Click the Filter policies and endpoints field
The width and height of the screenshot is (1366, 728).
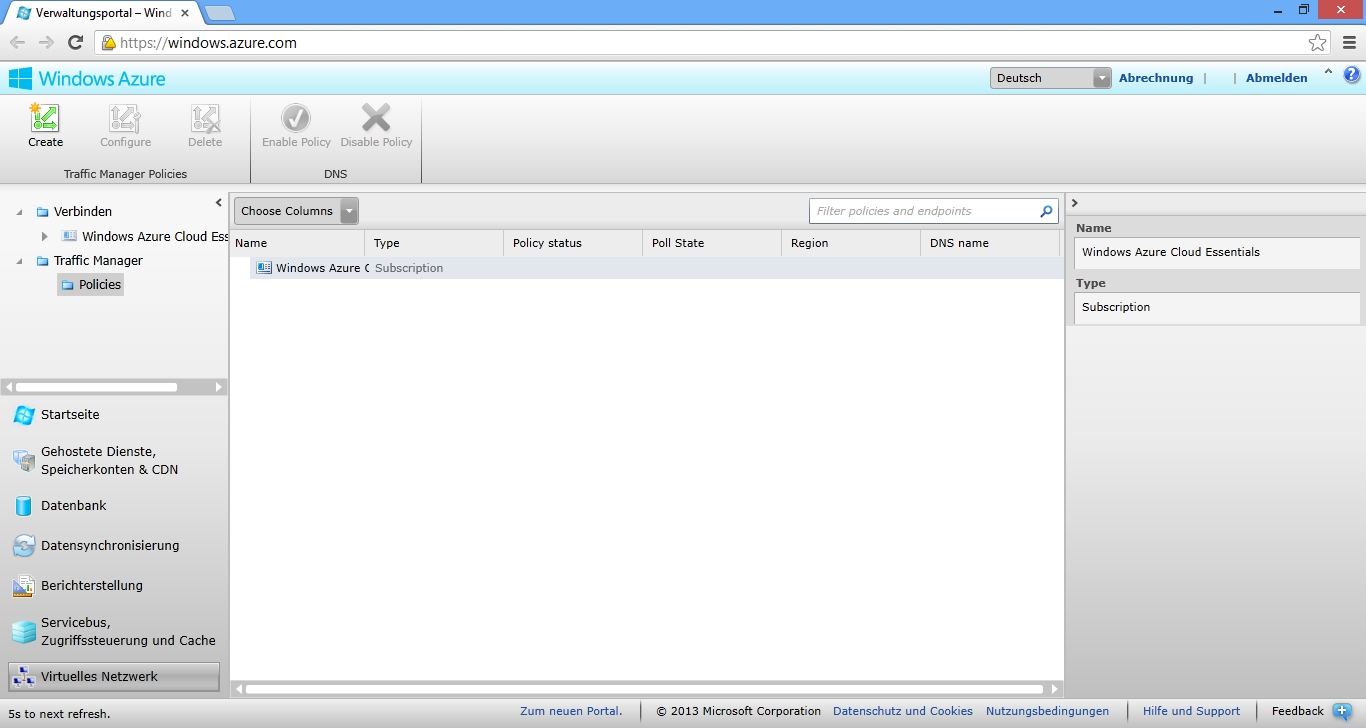[x=920, y=211]
